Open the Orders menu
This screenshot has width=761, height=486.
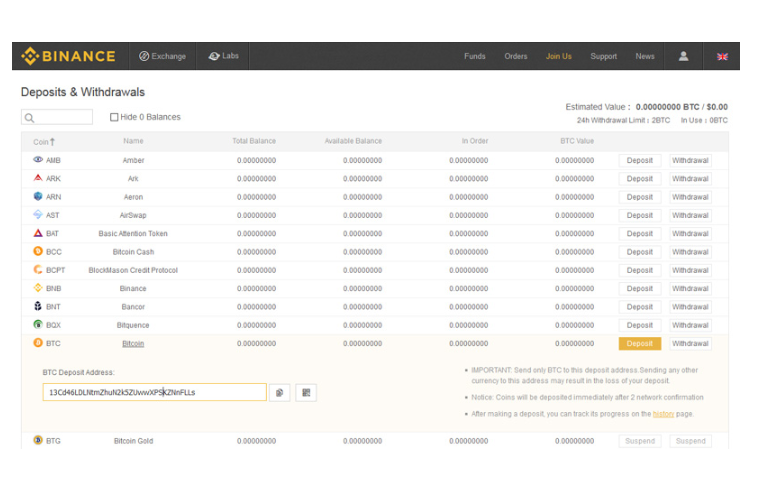515,56
